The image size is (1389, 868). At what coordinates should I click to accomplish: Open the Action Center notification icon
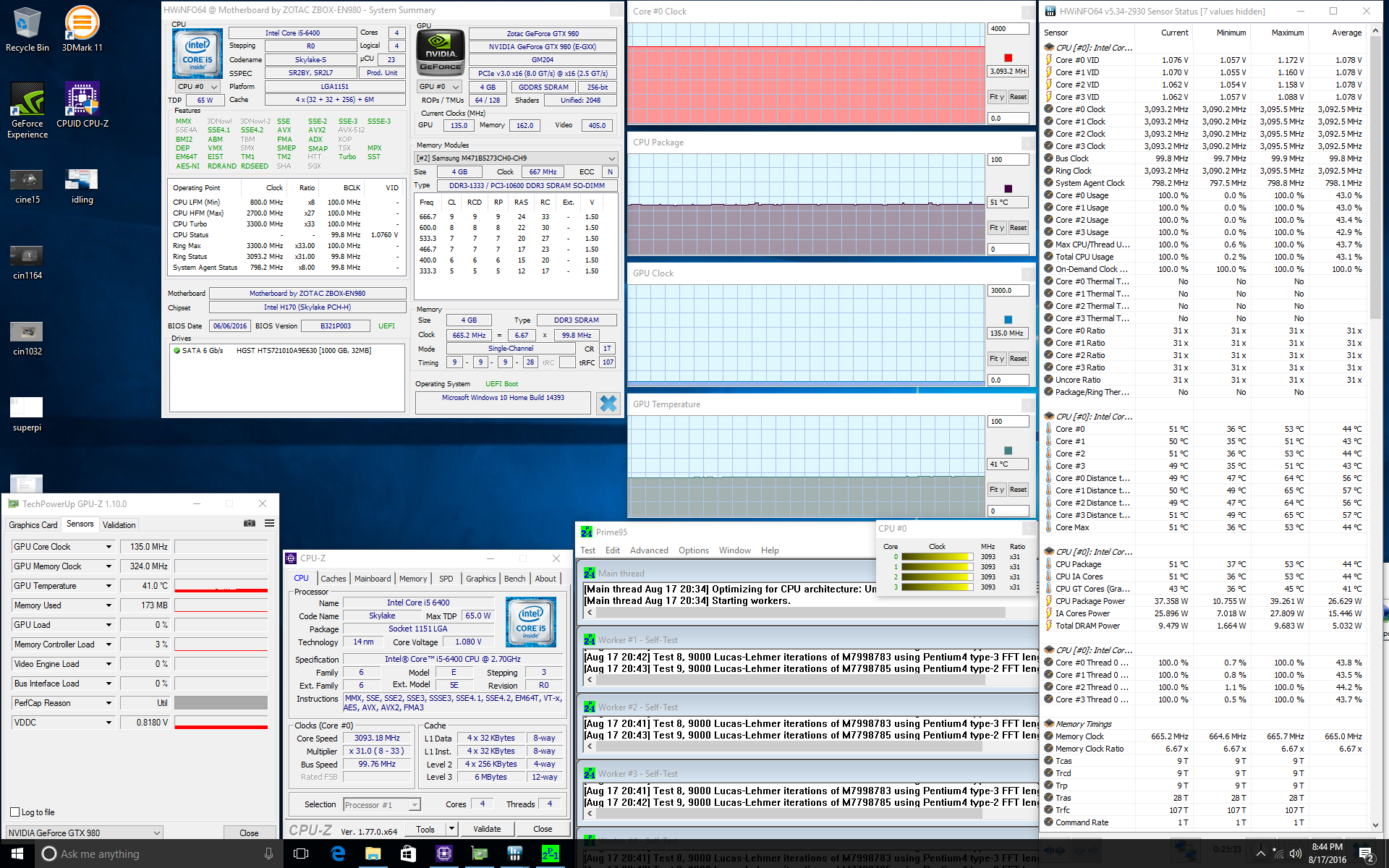point(1367,854)
